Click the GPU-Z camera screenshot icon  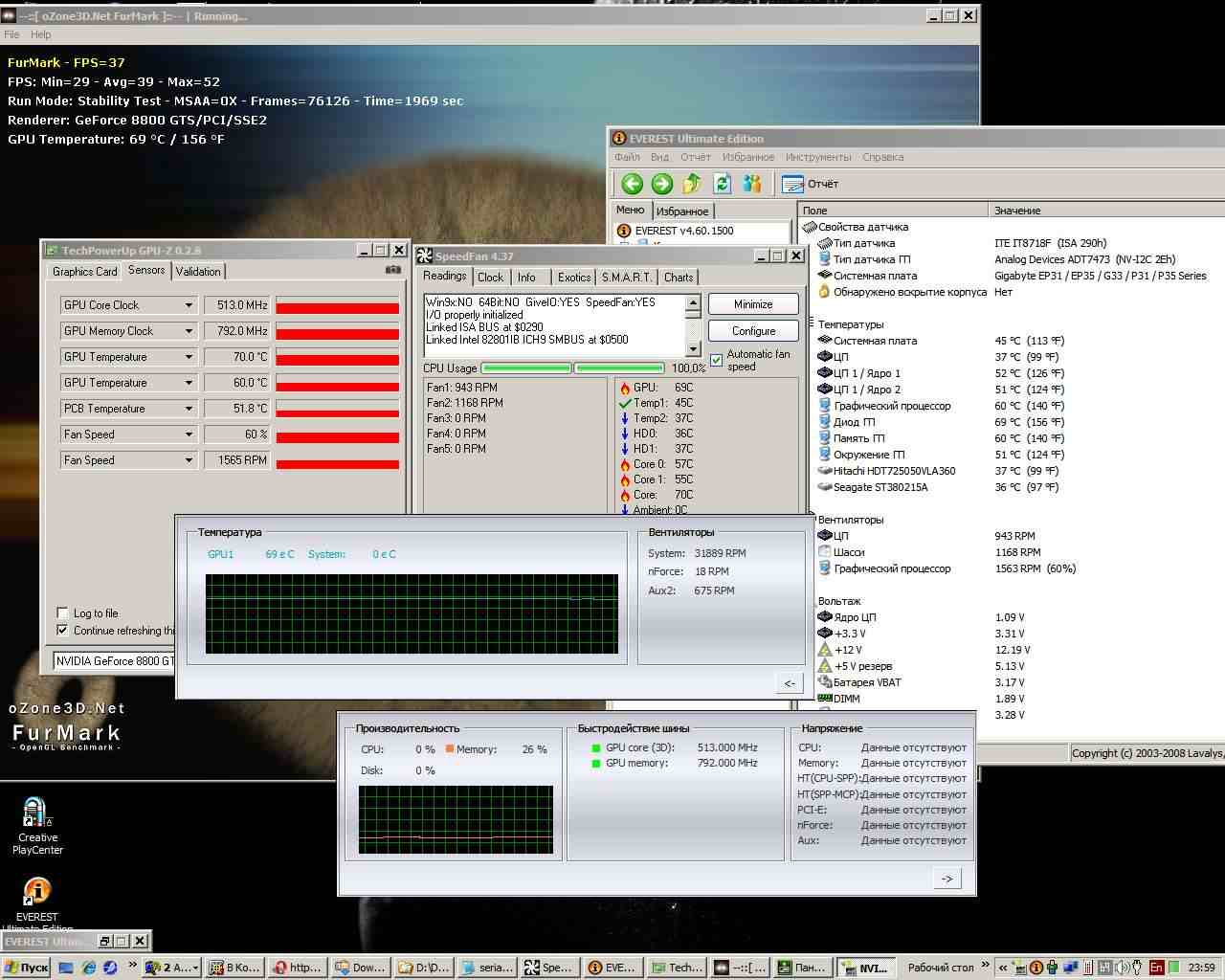393,271
